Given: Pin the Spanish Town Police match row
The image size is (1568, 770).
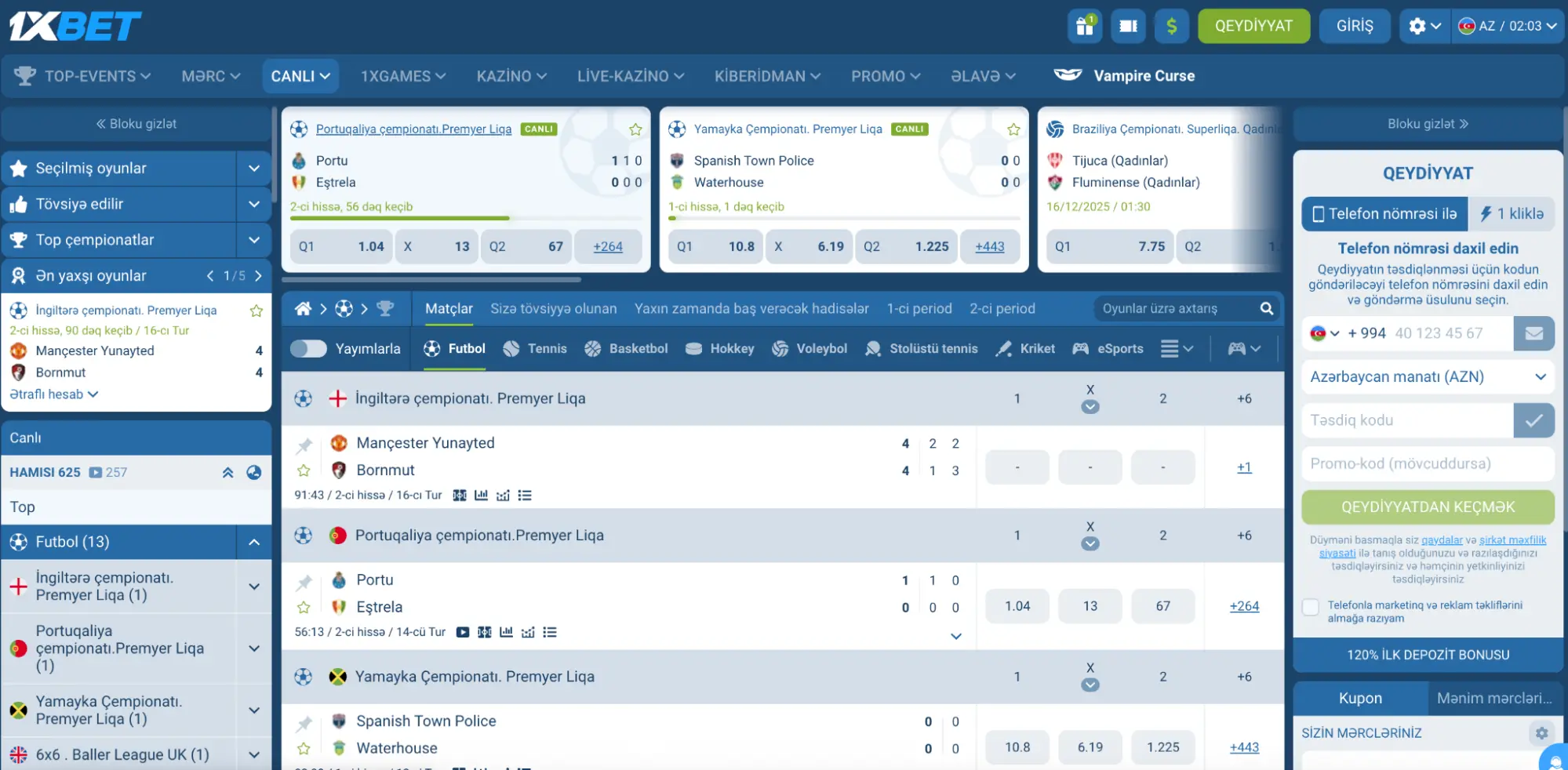Looking at the screenshot, I should click(304, 723).
